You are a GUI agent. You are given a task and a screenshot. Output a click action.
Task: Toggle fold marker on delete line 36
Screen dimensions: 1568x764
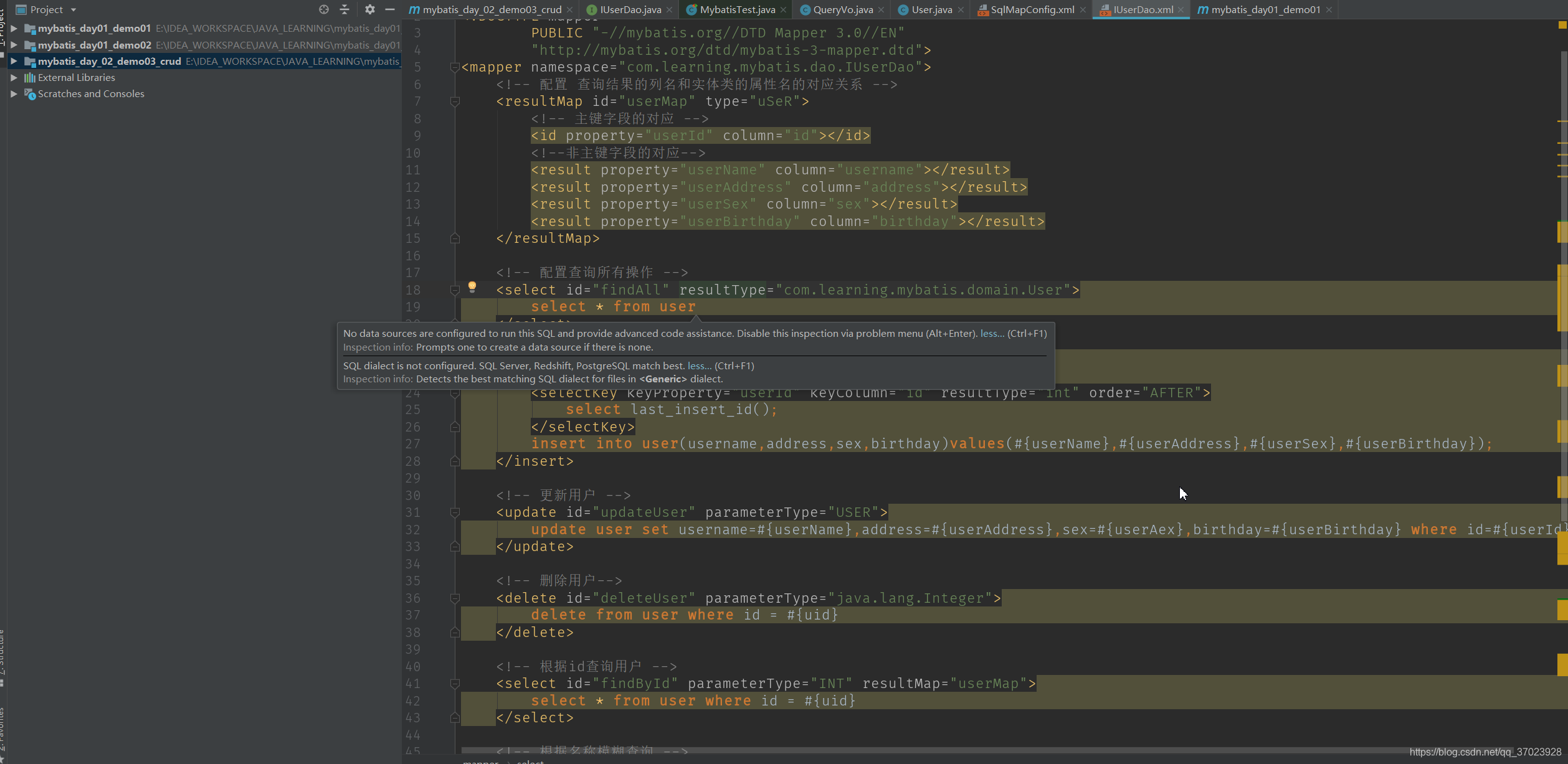pyautogui.click(x=455, y=598)
